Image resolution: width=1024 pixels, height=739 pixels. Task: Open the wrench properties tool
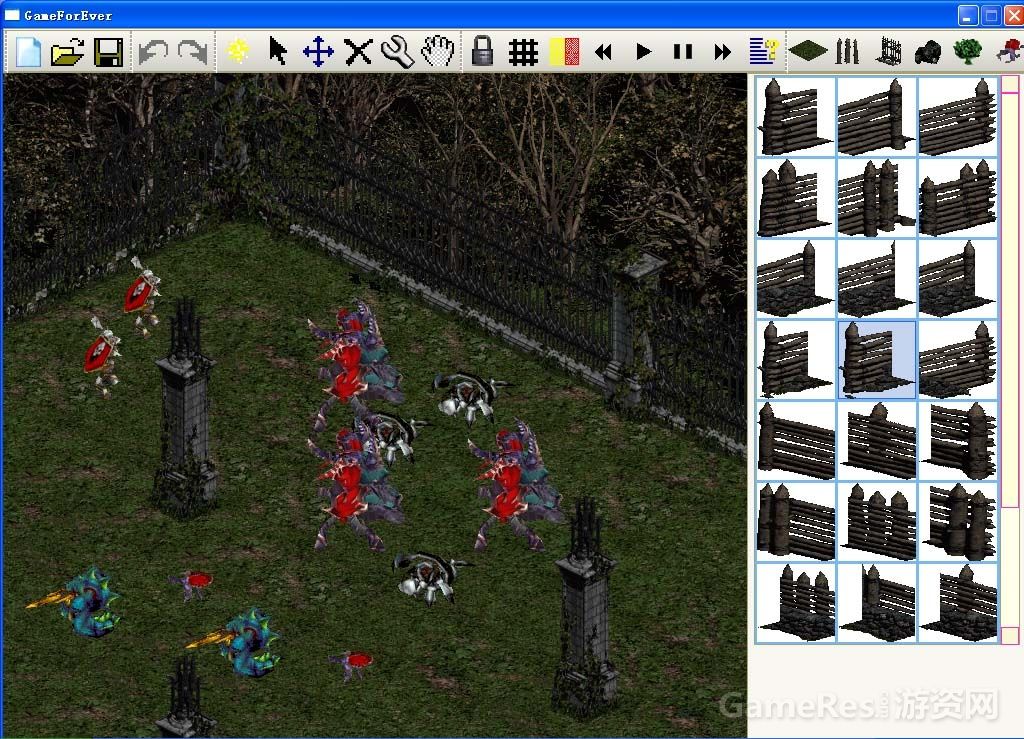click(x=397, y=51)
